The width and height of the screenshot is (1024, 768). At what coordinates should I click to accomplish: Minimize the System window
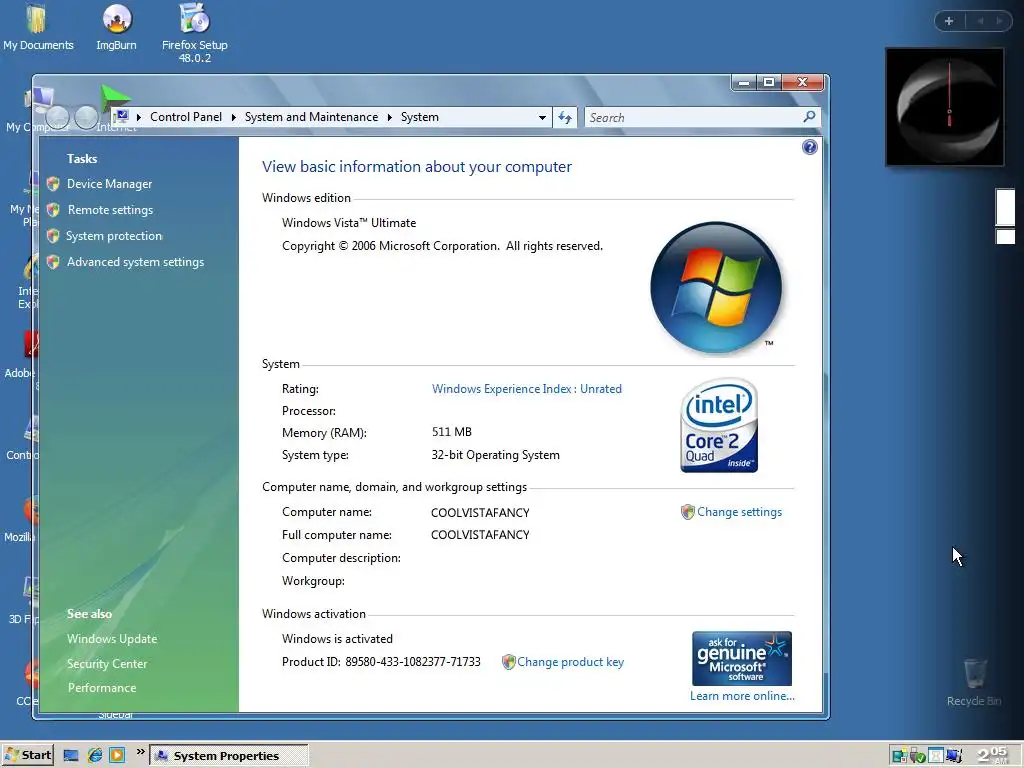point(744,82)
